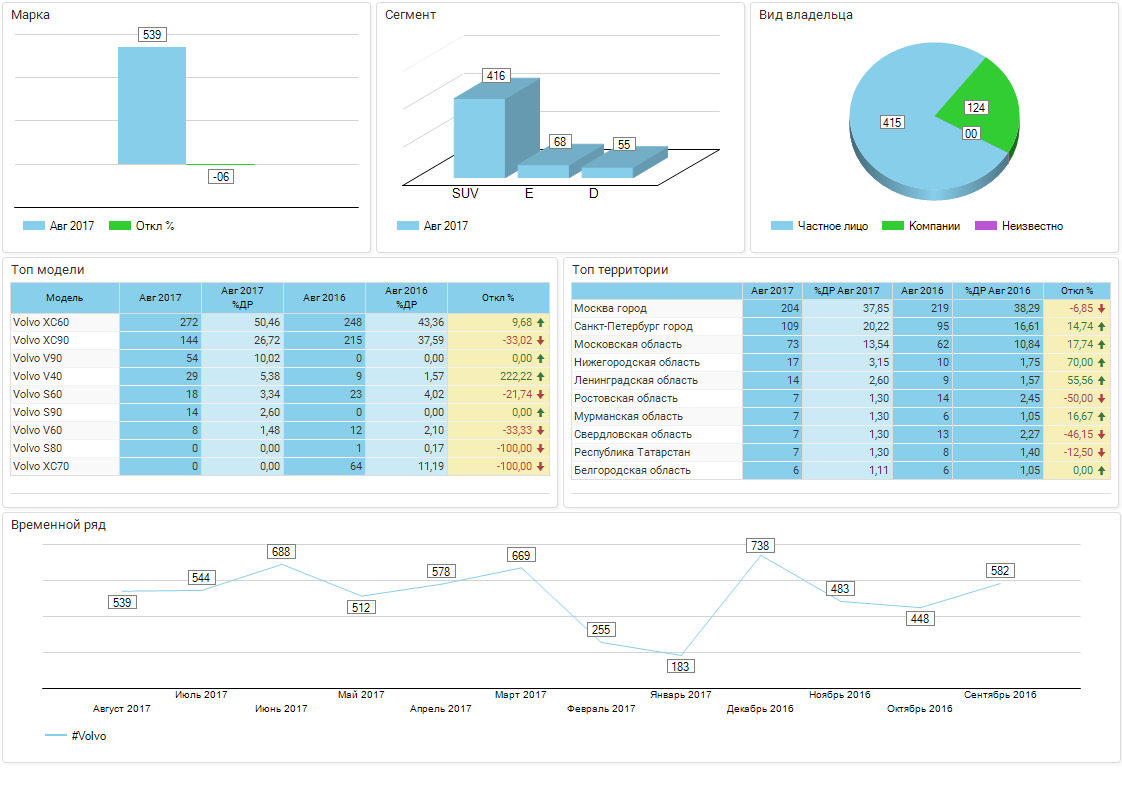Sort models table by Авг 2017 header

tap(160, 298)
